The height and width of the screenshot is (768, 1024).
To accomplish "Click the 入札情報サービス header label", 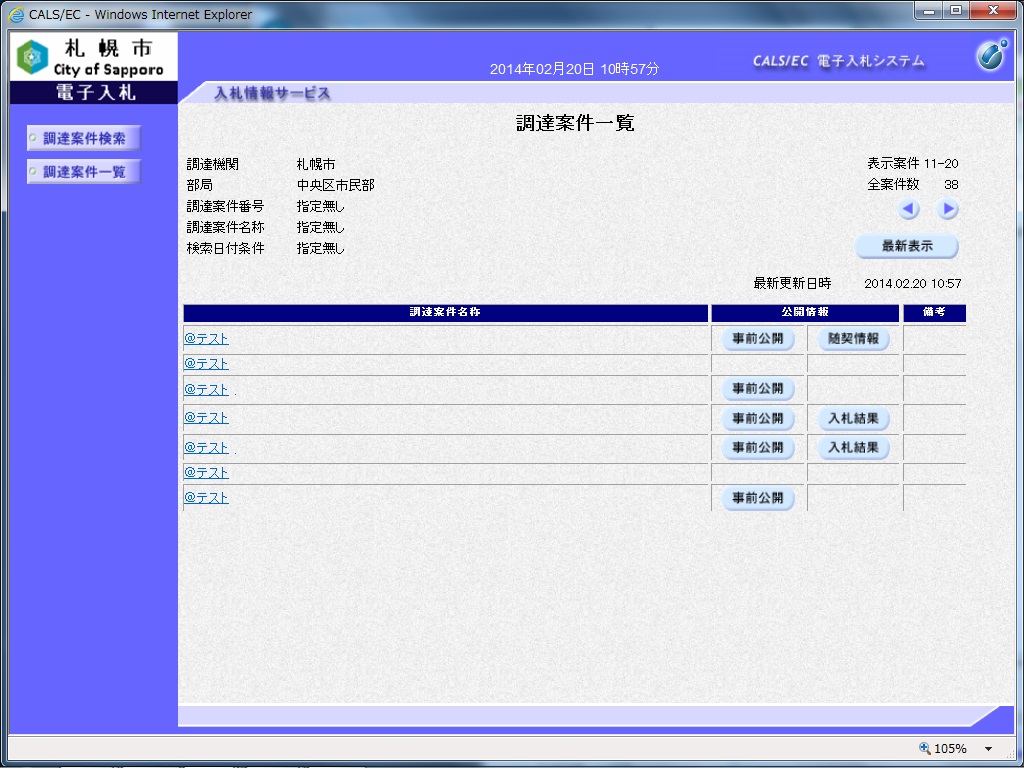I will tap(272, 93).
